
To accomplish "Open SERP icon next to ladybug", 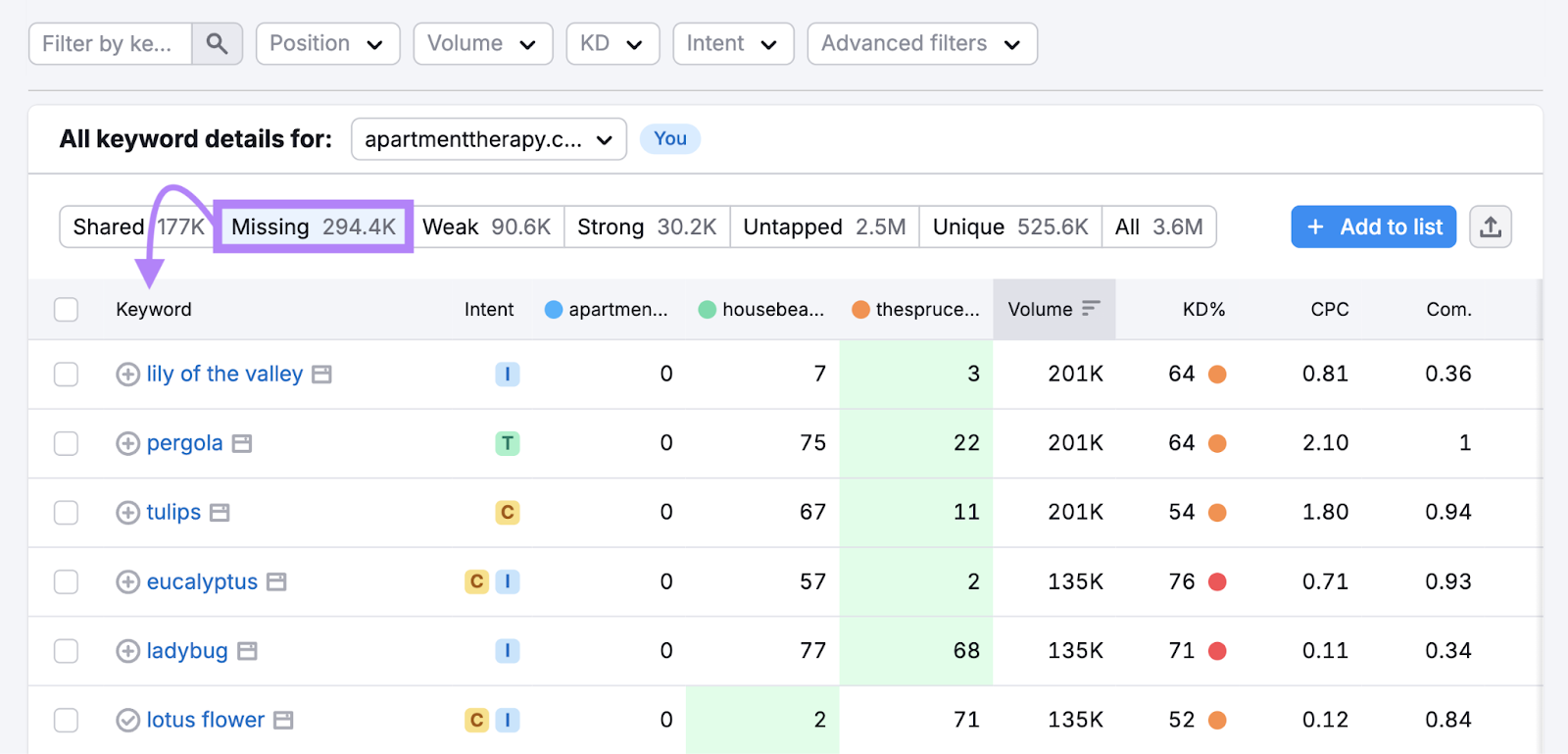I will (x=247, y=651).
